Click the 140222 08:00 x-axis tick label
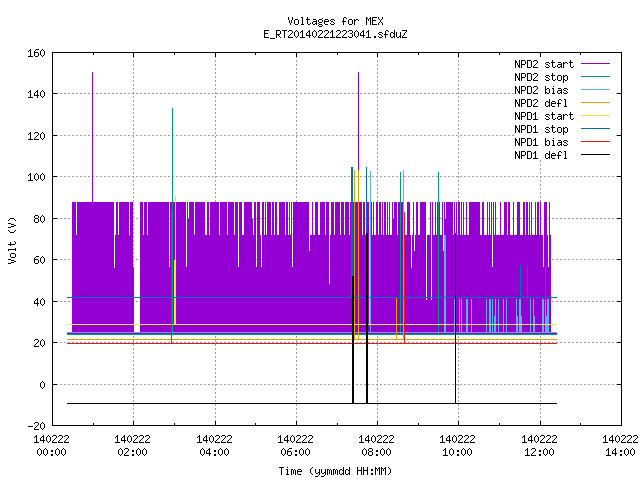Viewport: 640px width, 480px height. (376, 446)
